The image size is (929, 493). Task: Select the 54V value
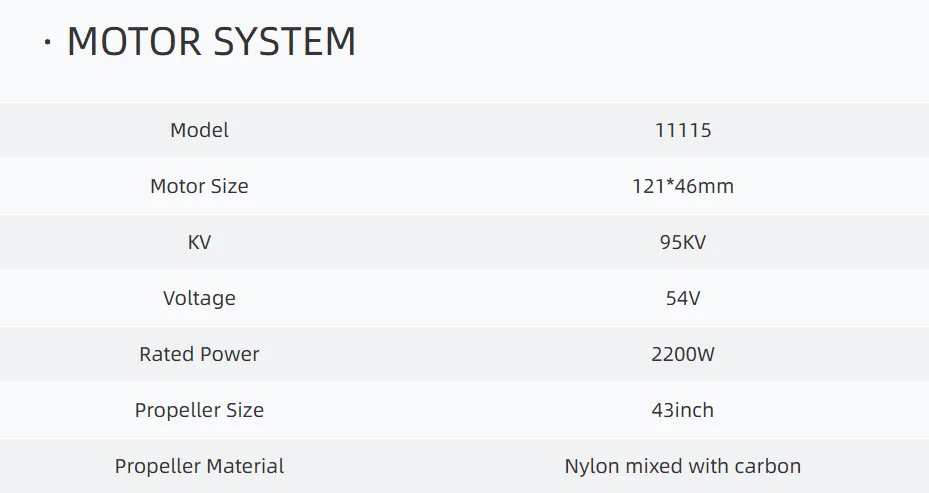click(x=683, y=298)
